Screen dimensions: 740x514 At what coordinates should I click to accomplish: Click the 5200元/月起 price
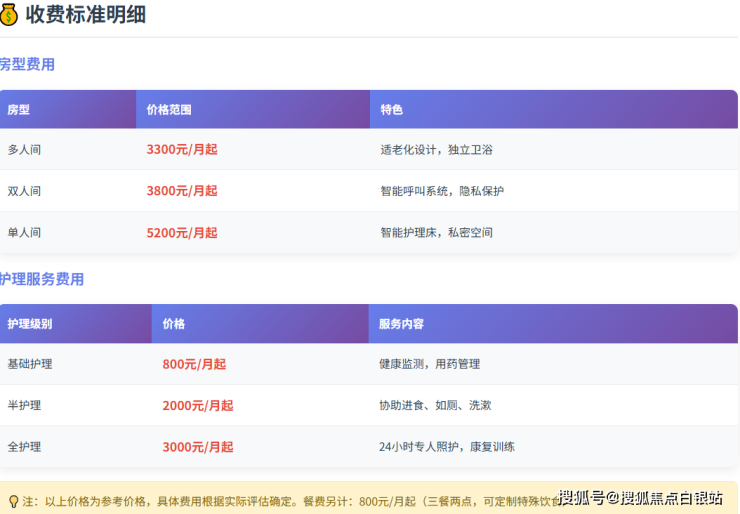coord(182,233)
